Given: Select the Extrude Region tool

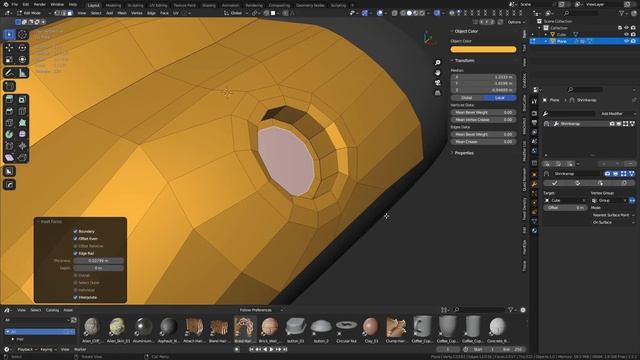Looking at the screenshot, I should 9,99.
